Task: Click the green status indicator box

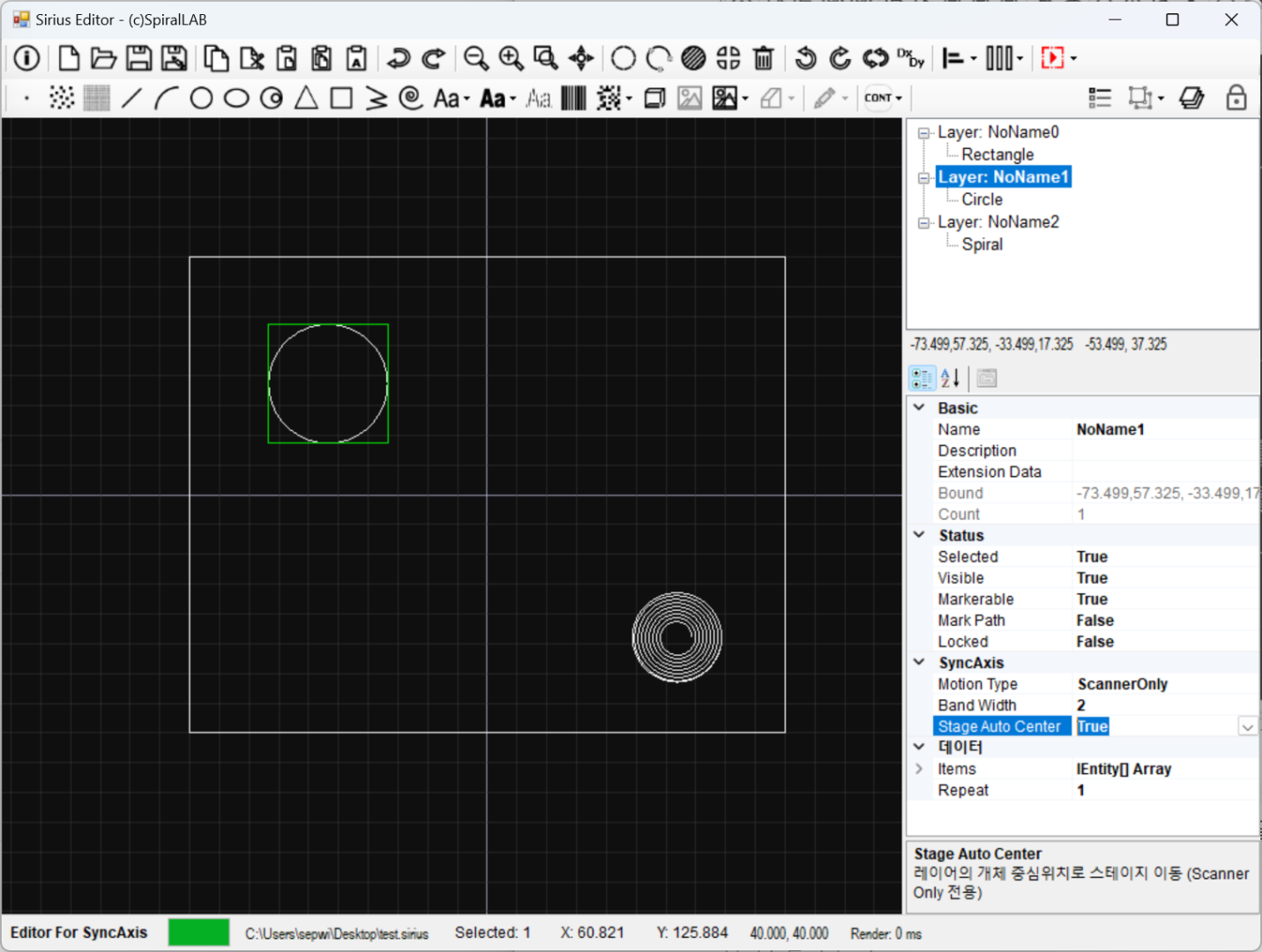Action: pyautogui.click(x=198, y=933)
